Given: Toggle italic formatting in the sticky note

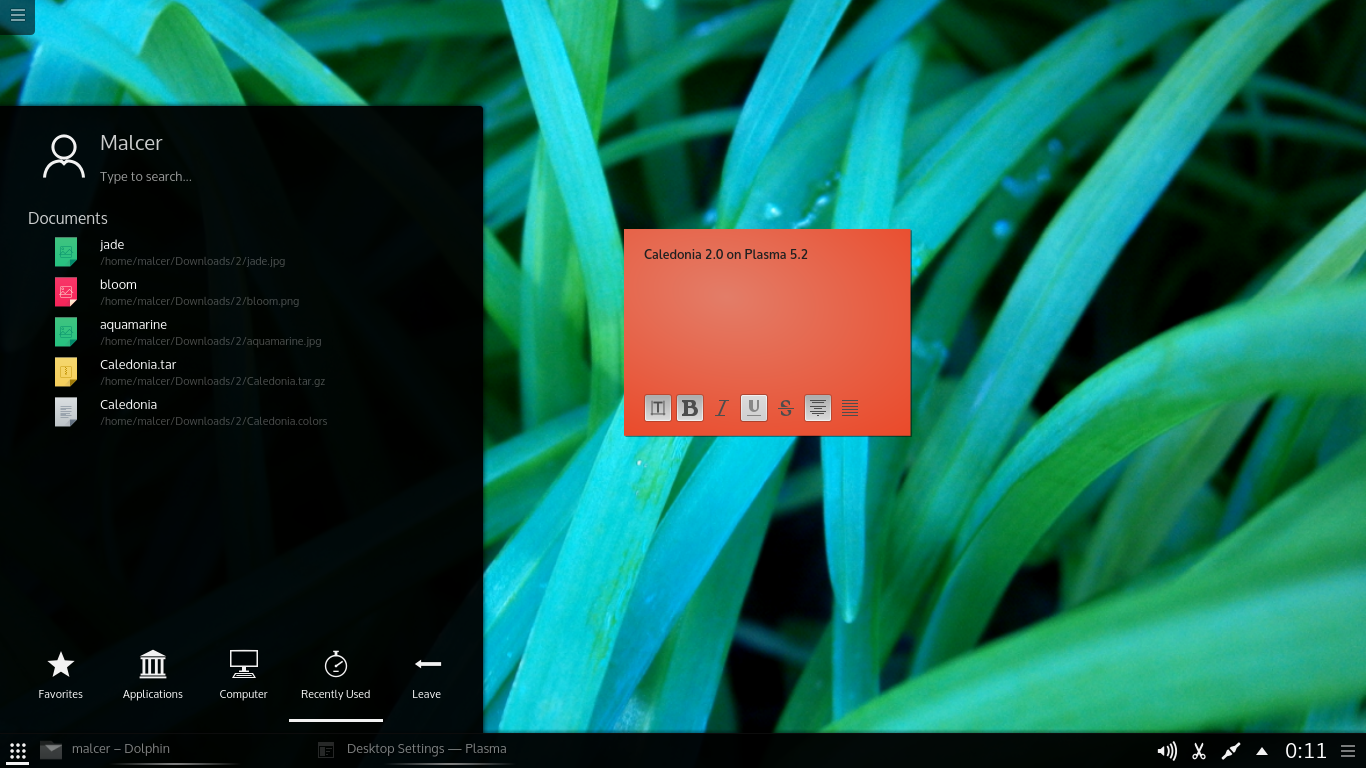Looking at the screenshot, I should point(722,408).
